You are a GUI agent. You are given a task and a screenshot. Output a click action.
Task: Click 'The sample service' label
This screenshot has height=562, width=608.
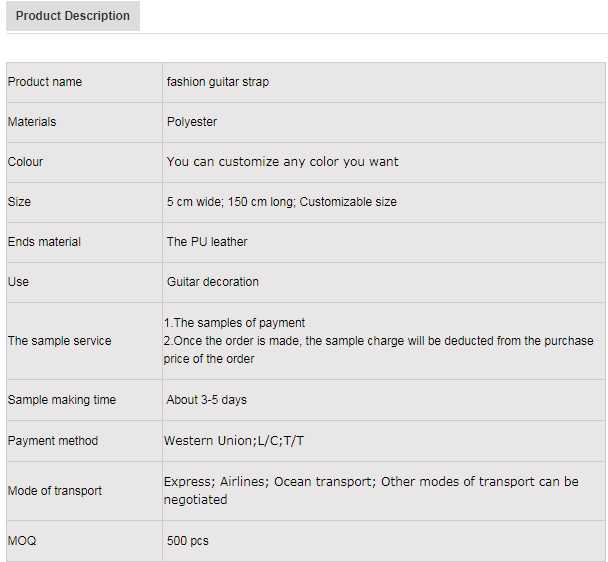coord(60,341)
